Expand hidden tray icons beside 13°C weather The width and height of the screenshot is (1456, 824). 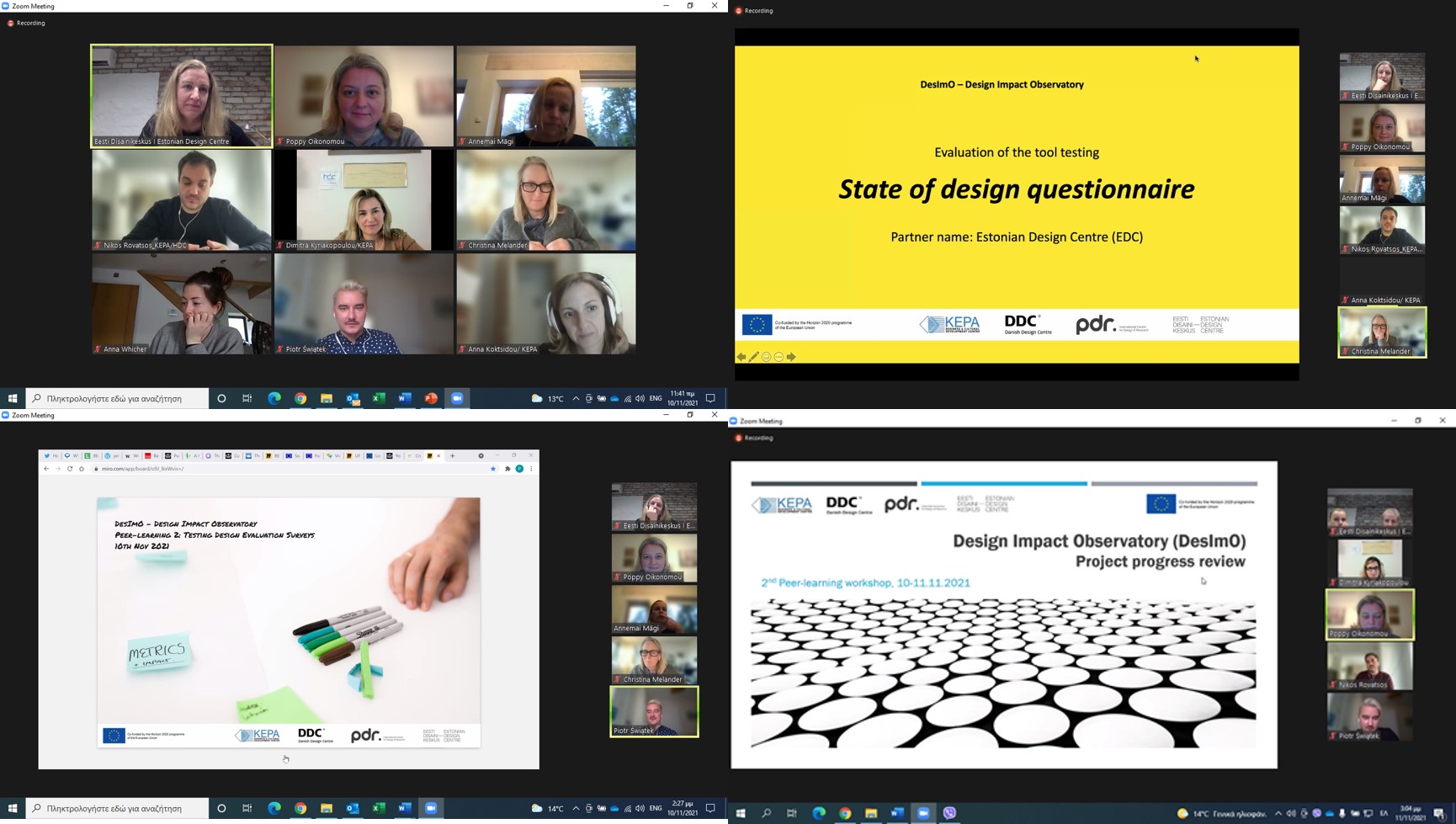point(576,398)
